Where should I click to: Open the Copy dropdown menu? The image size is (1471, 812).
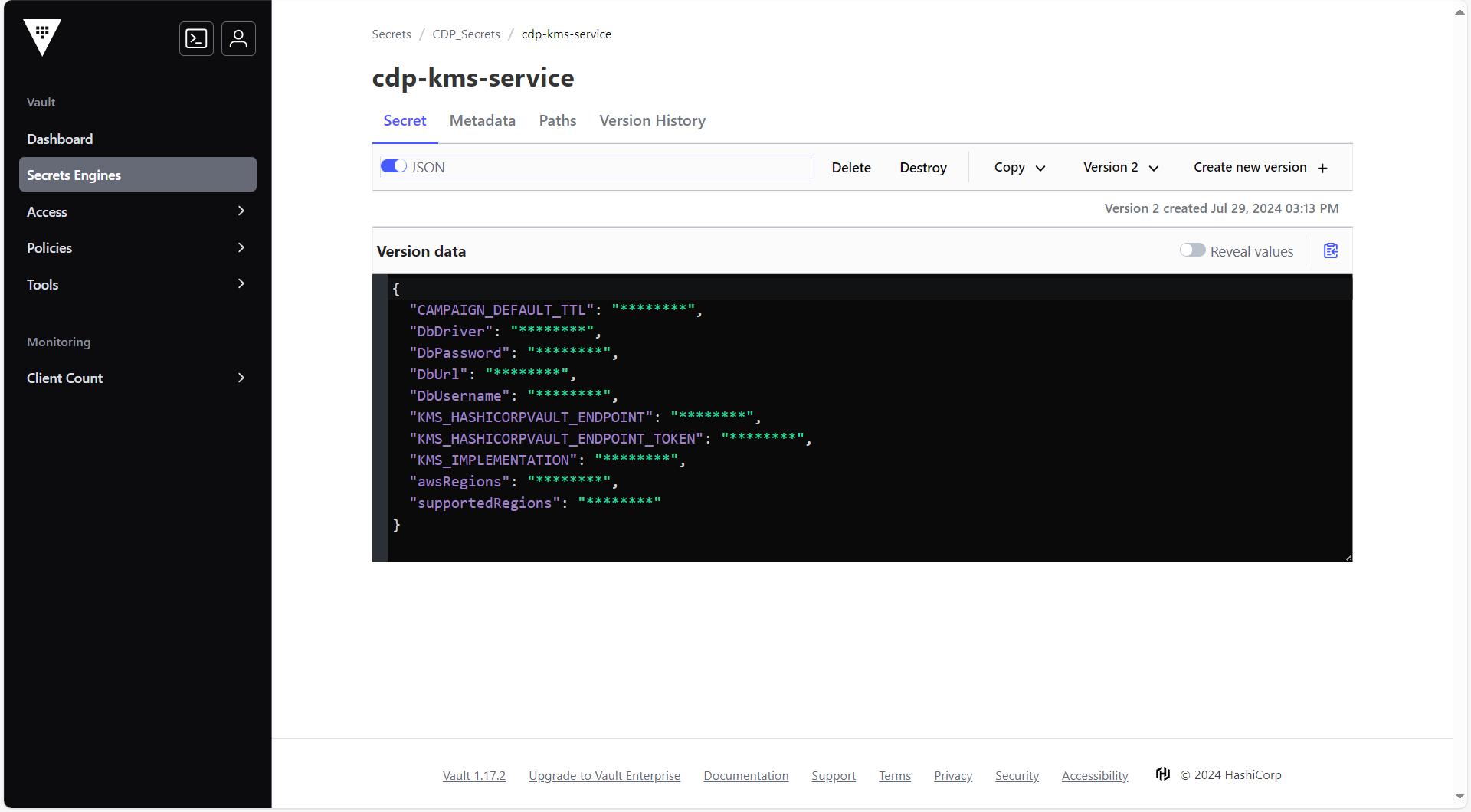click(x=1019, y=168)
